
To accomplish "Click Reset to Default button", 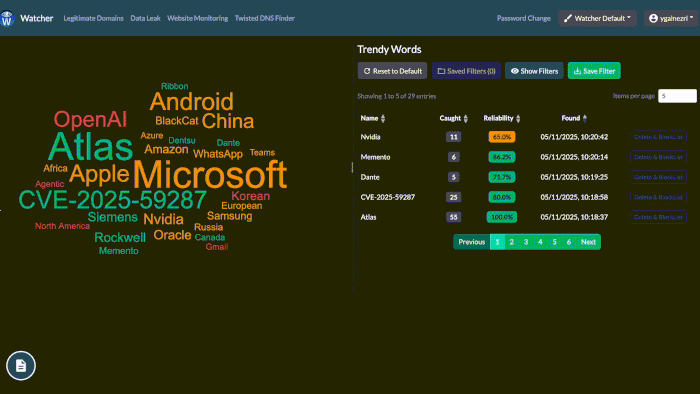I will click(392, 71).
